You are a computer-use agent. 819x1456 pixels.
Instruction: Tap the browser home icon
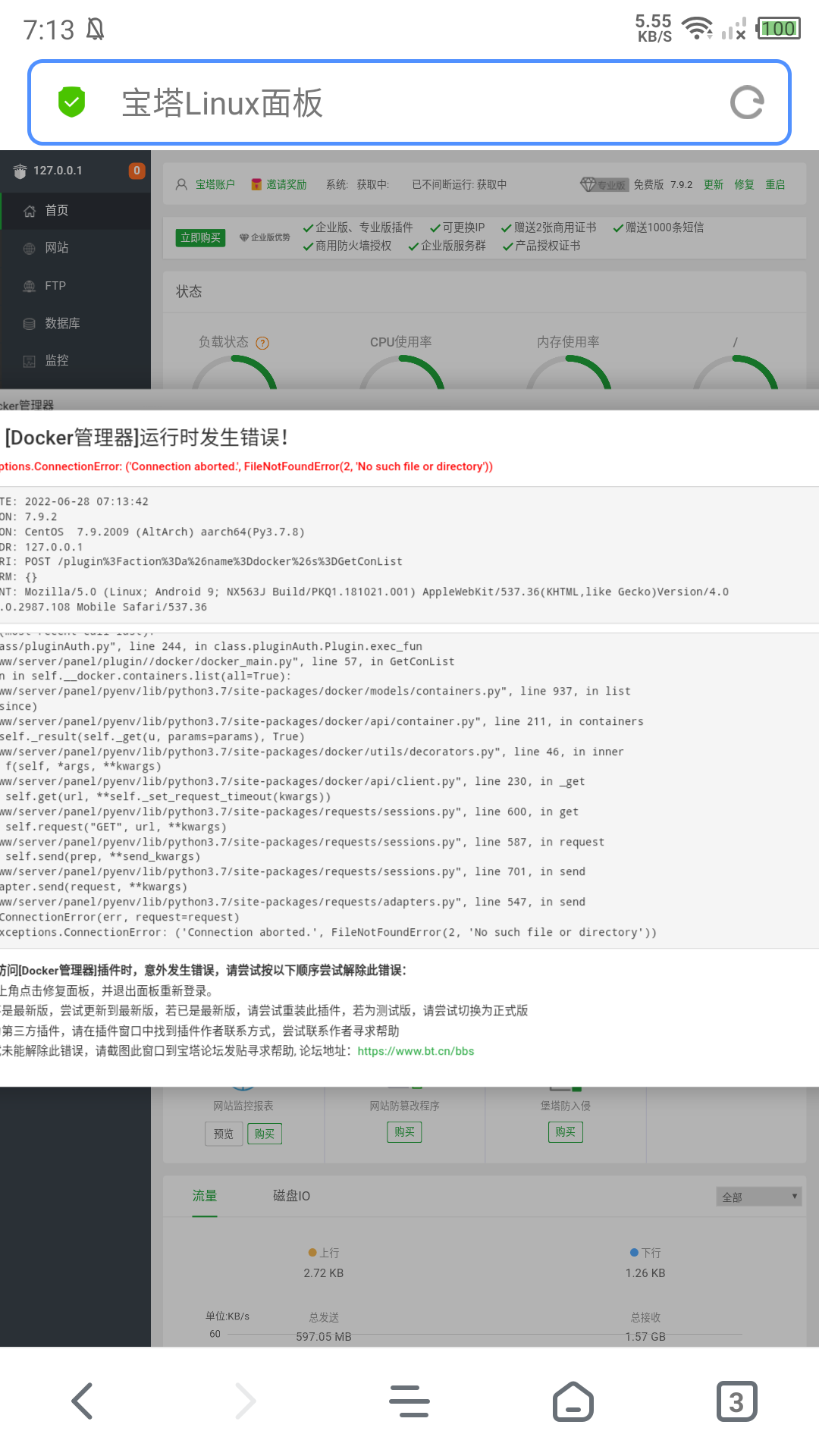(573, 1401)
